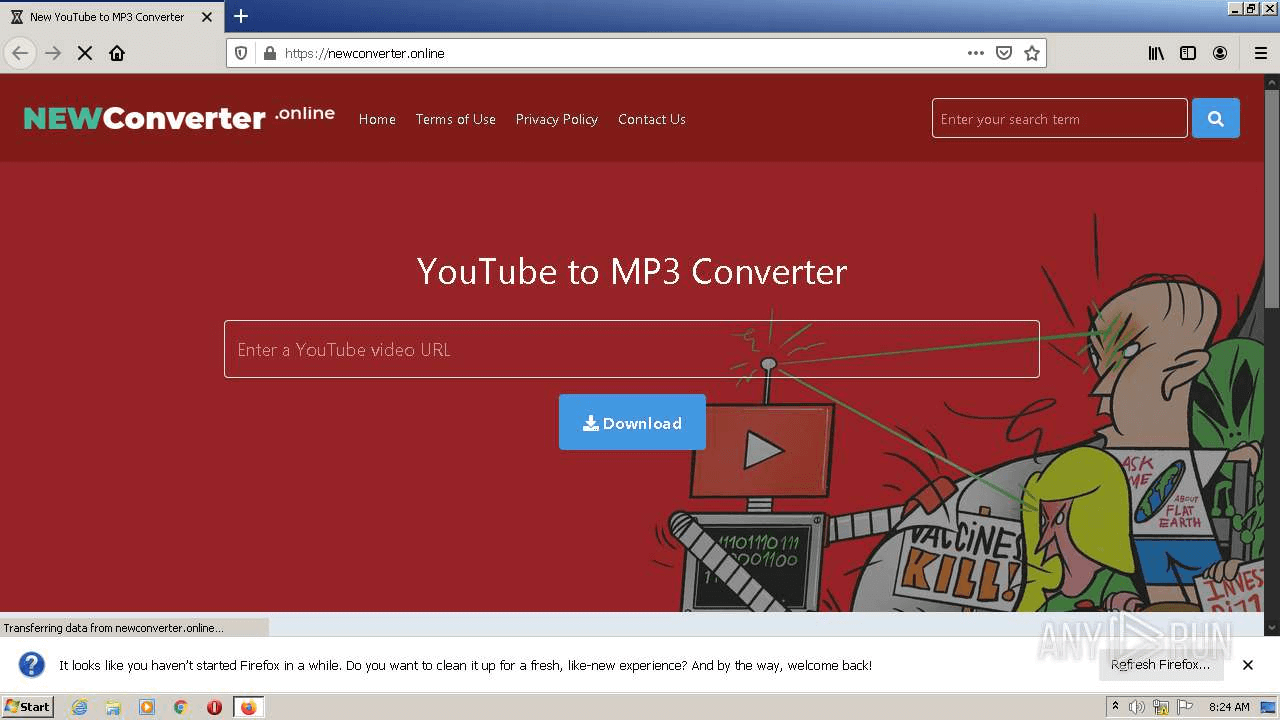The image size is (1280, 720).
Task: Click the 8:24 AM system clock
Action: coord(1229,707)
